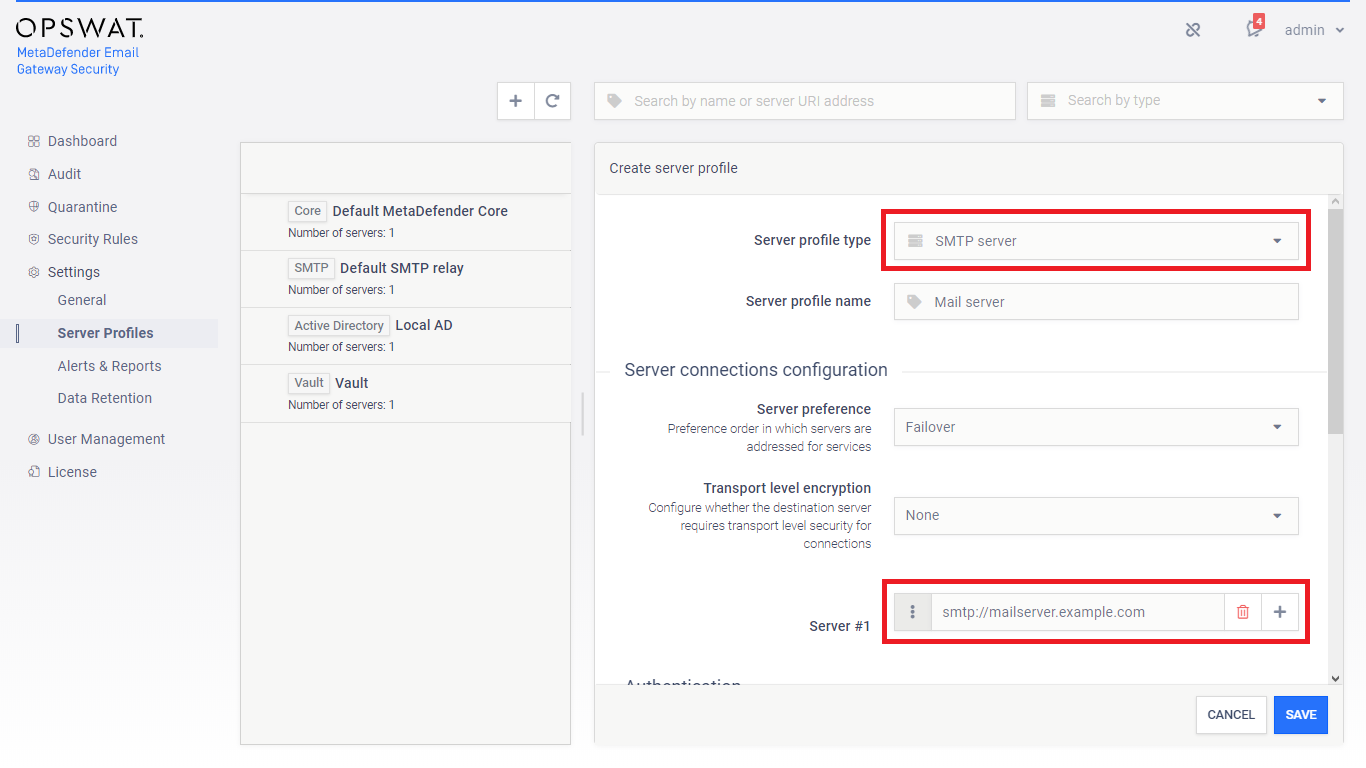The width and height of the screenshot is (1366, 768).
Task: Open Alerts & Reports settings
Action: click(x=109, y=366)
